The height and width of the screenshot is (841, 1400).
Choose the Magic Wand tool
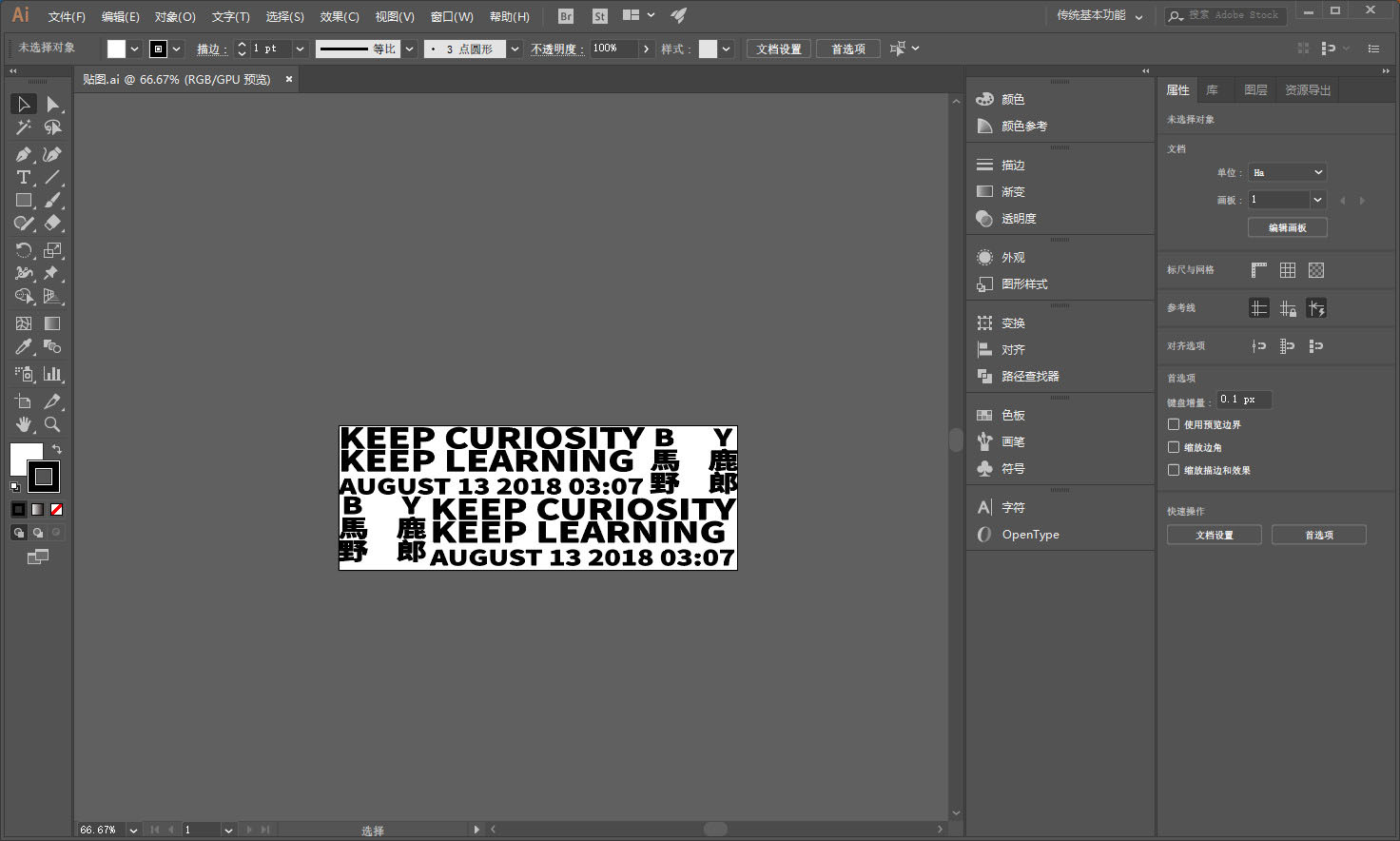24,127
